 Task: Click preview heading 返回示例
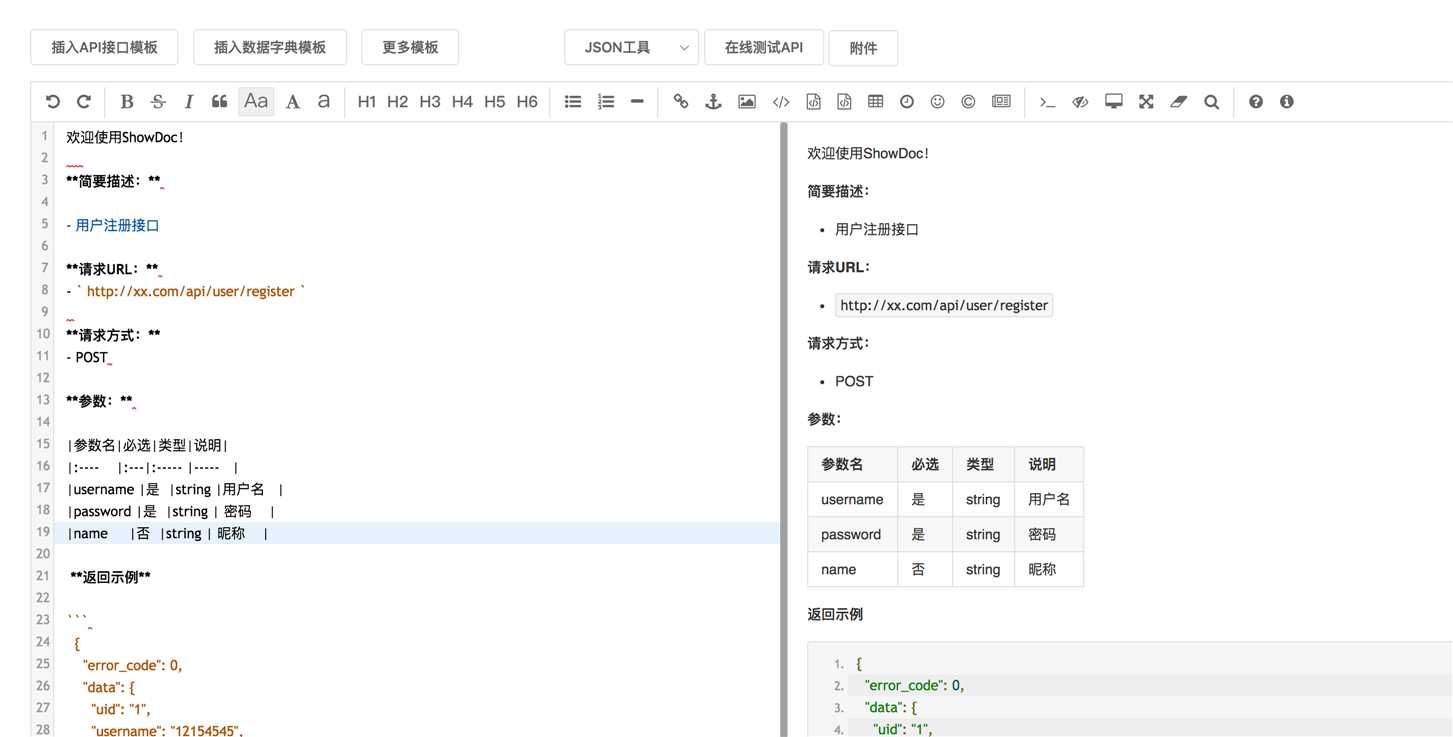pyautogui.click(x=835, y=614)
